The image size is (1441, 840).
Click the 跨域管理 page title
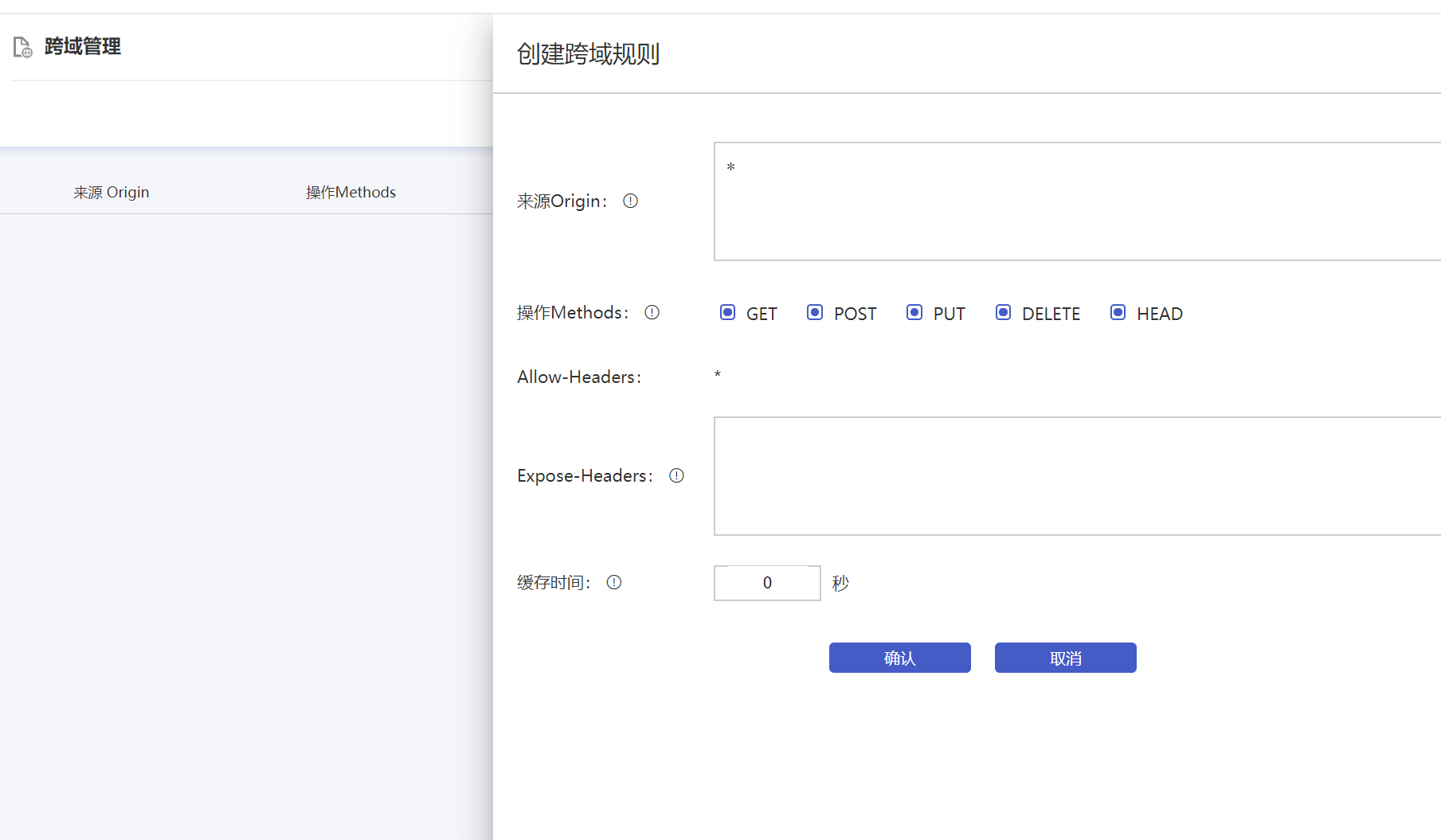[83, 46]
